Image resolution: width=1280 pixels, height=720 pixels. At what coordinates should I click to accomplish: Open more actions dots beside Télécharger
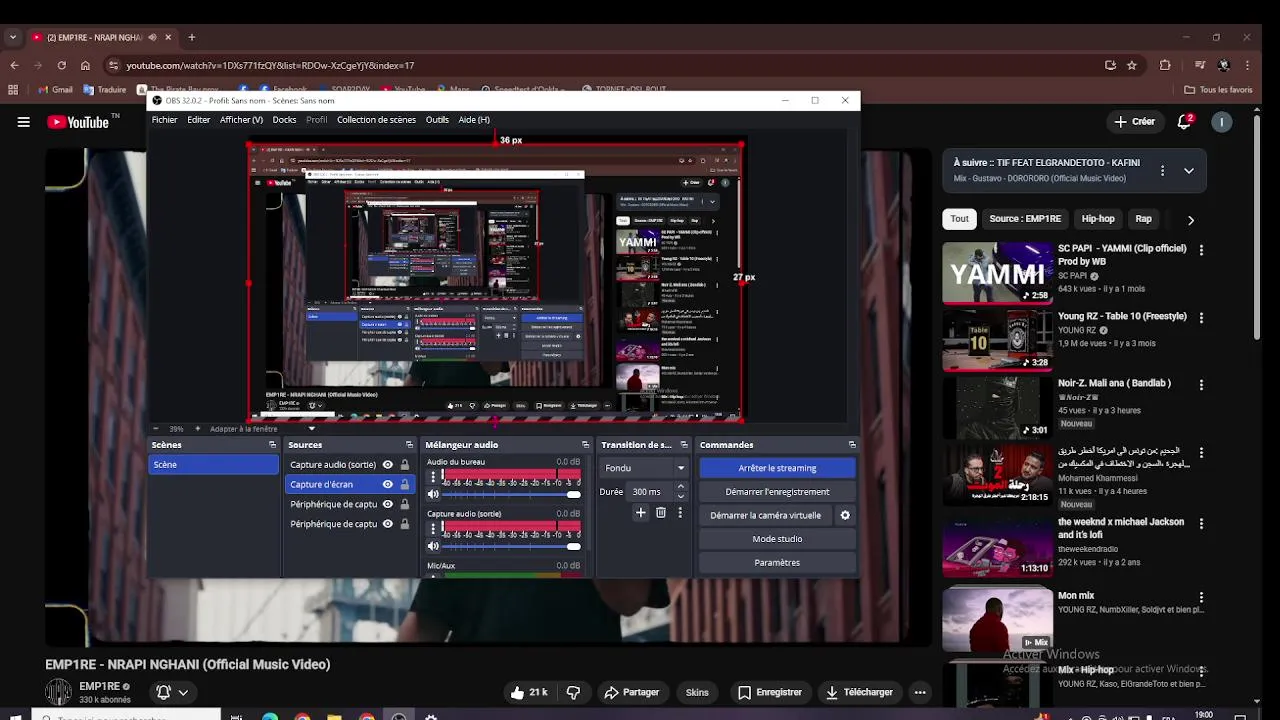pyautogui.click(x=920, y=692)
